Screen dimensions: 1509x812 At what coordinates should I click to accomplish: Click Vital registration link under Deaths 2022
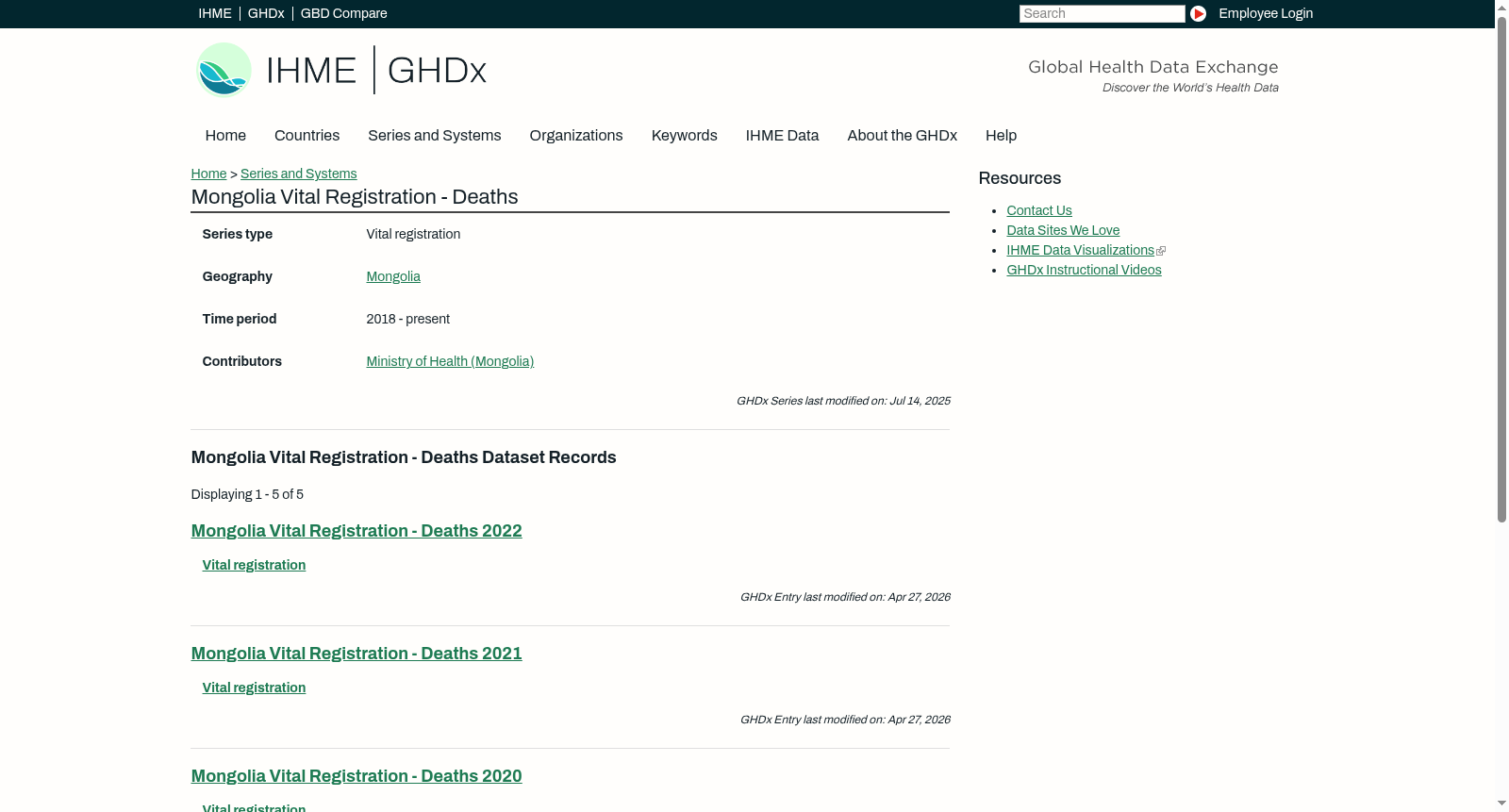click(254, 565)
